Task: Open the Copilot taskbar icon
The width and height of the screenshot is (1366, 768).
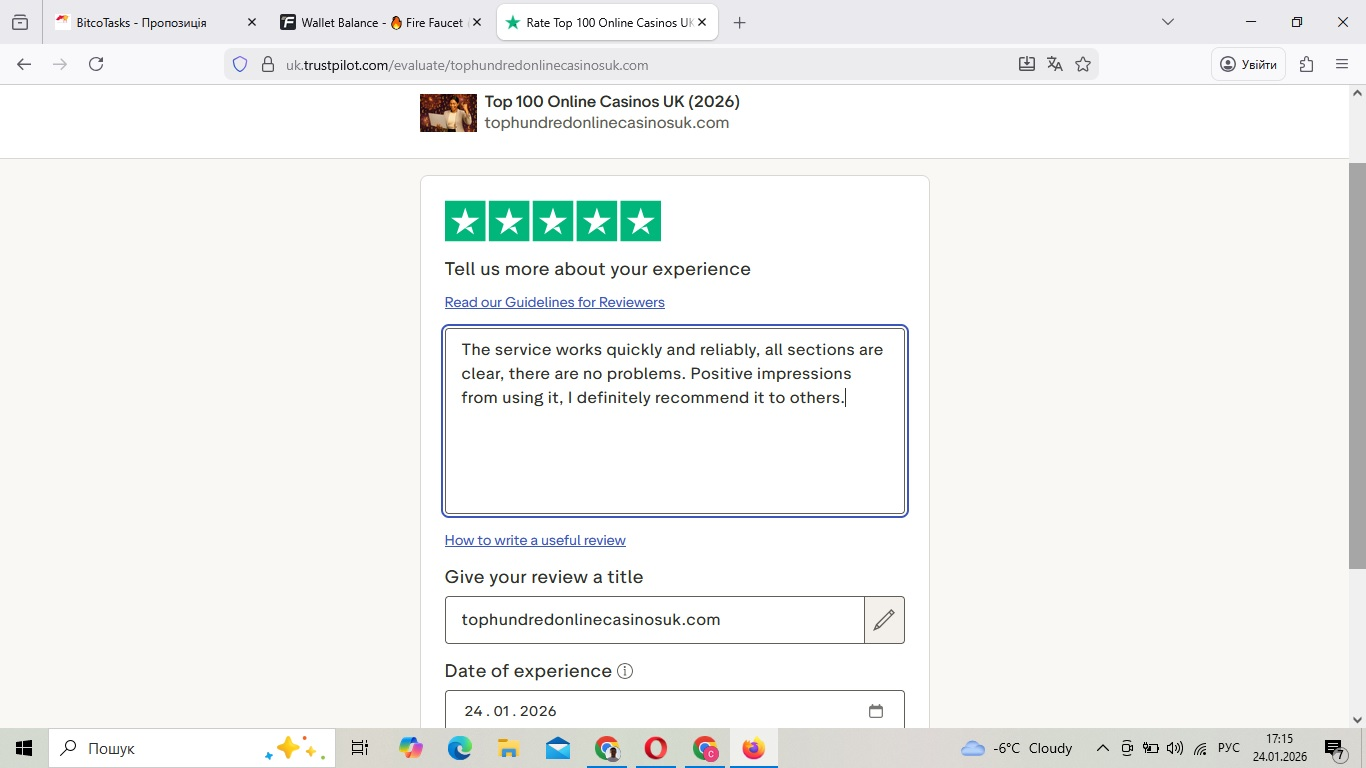Action: 410,748
